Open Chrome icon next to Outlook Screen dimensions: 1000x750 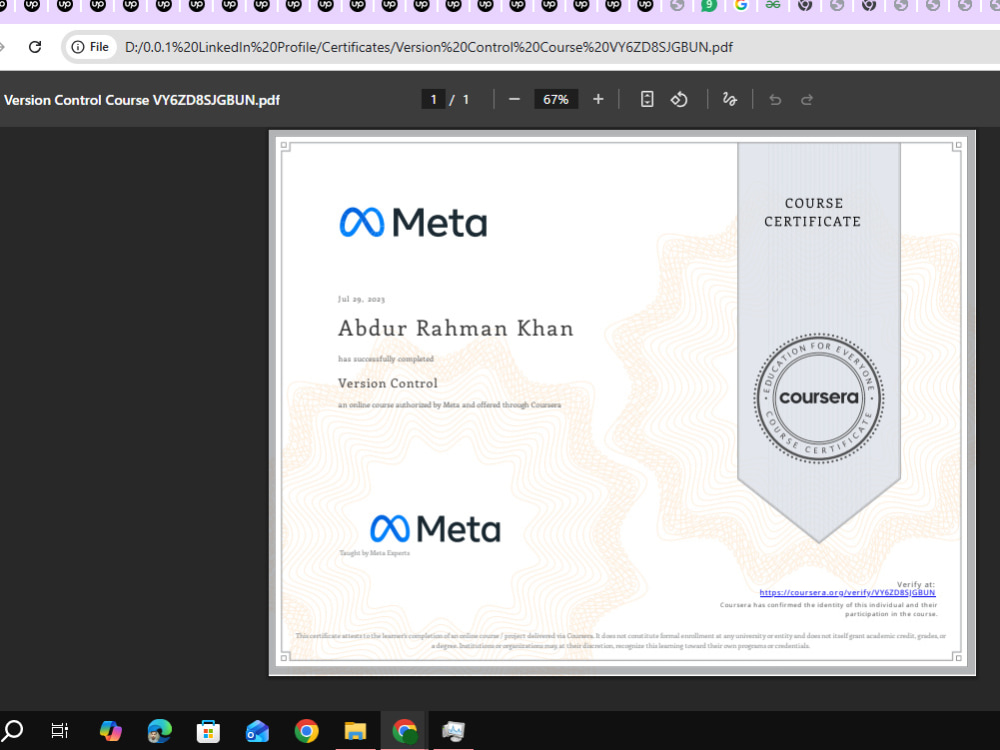click(306, 731)
